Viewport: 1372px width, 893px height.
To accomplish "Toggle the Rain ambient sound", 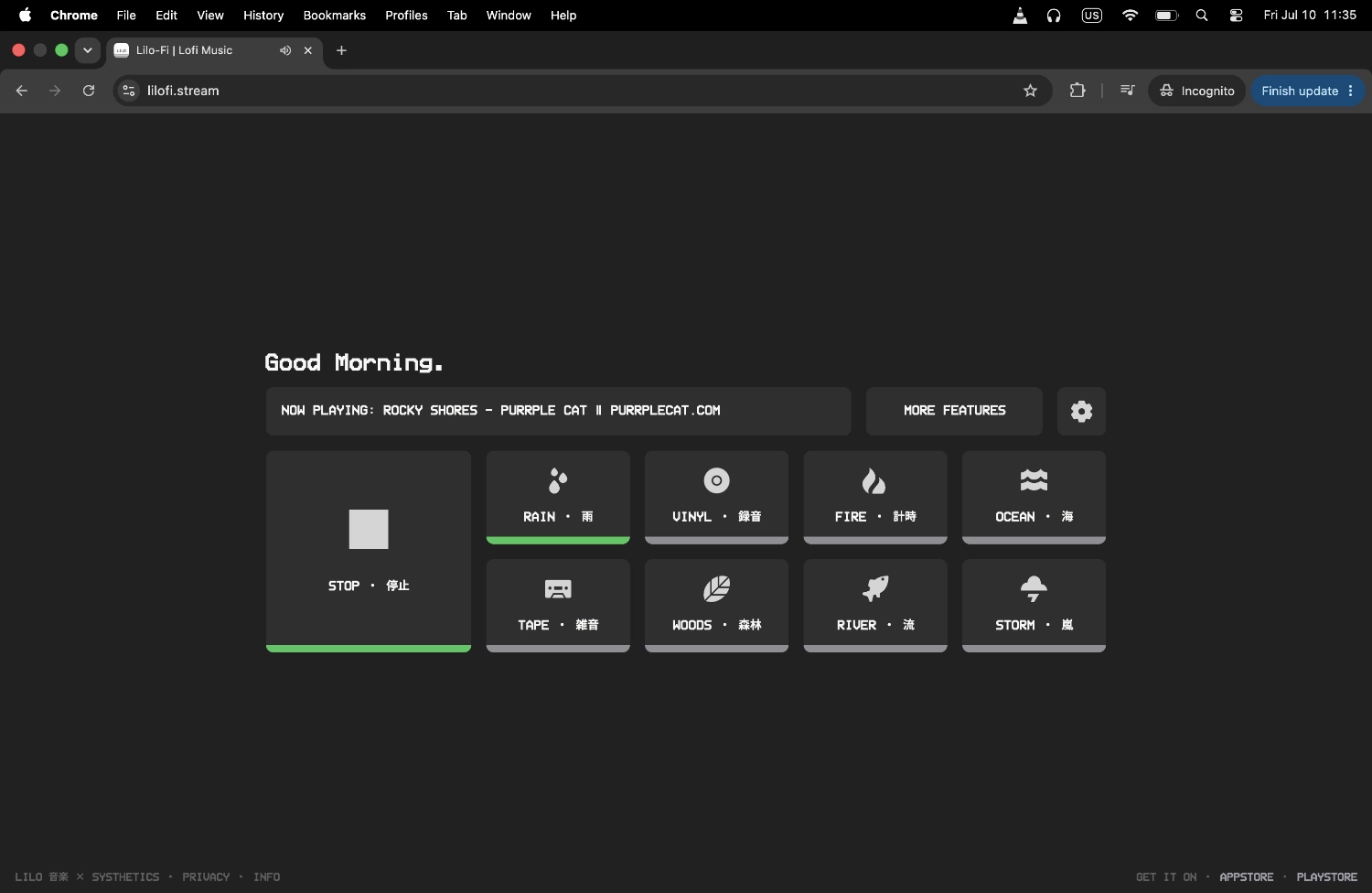I will (x=558, y=497).
